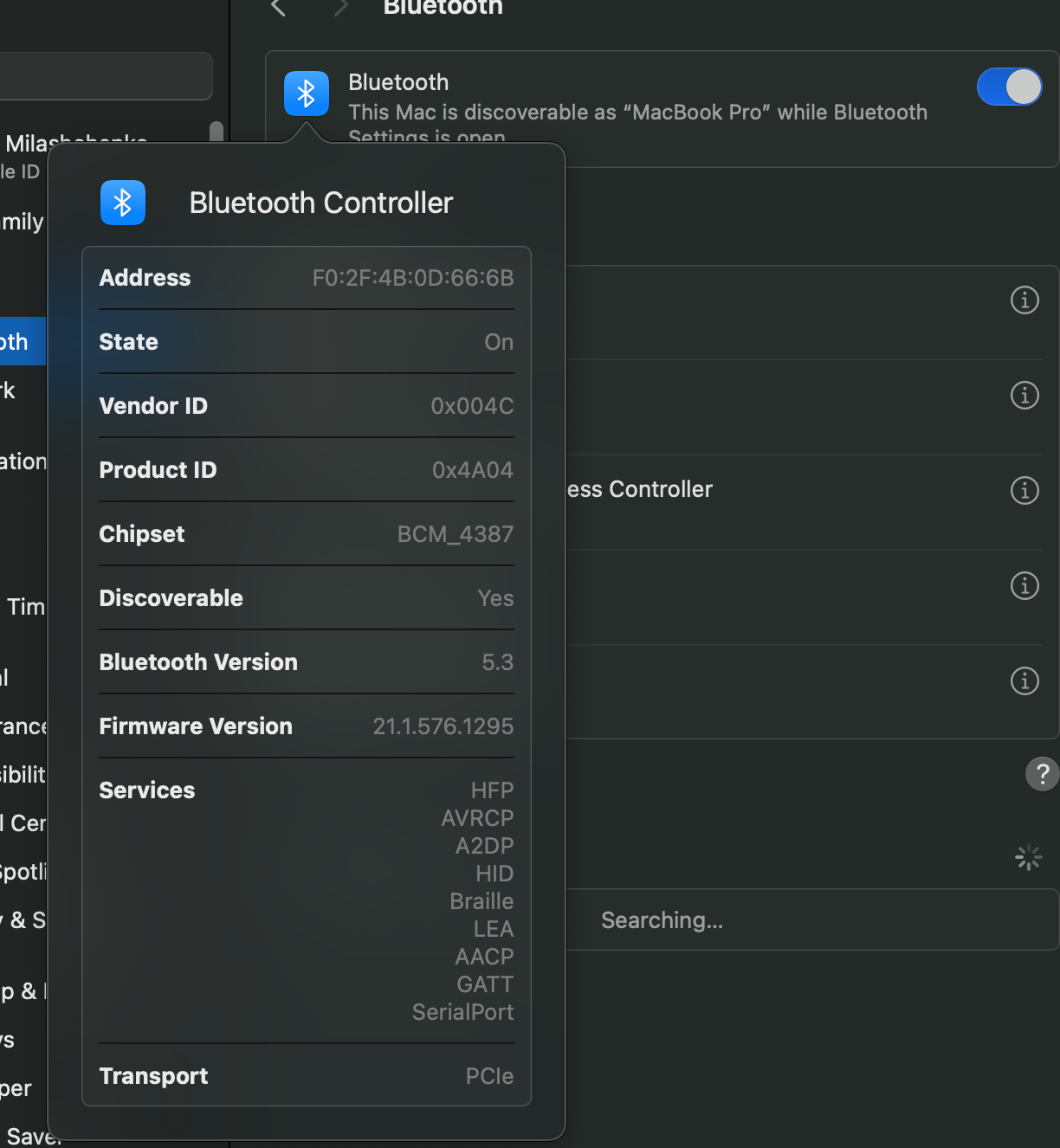Turn off the Bluetooth toggle switch
The image size is (1060, 1148).
1009,87
